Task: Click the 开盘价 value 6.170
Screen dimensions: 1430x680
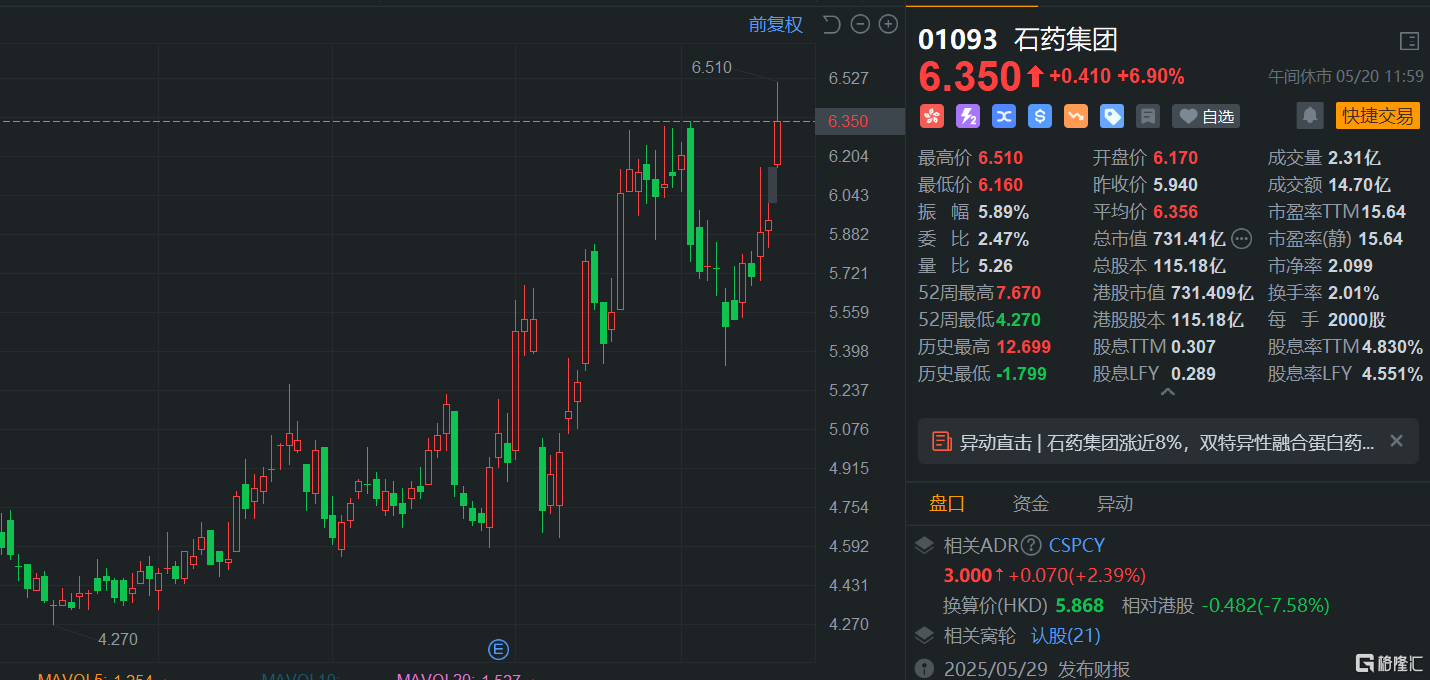Action: tap(1175, 157)
